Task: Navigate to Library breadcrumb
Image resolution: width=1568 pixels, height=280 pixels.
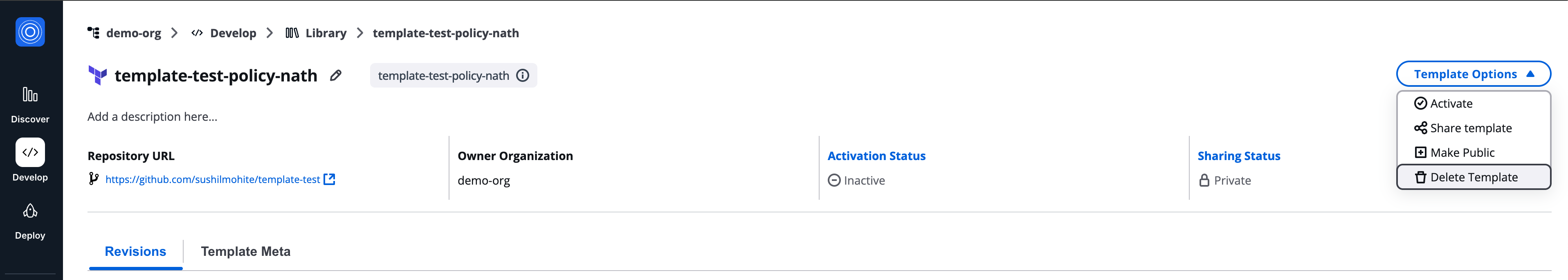Action: tap(325, 33)
